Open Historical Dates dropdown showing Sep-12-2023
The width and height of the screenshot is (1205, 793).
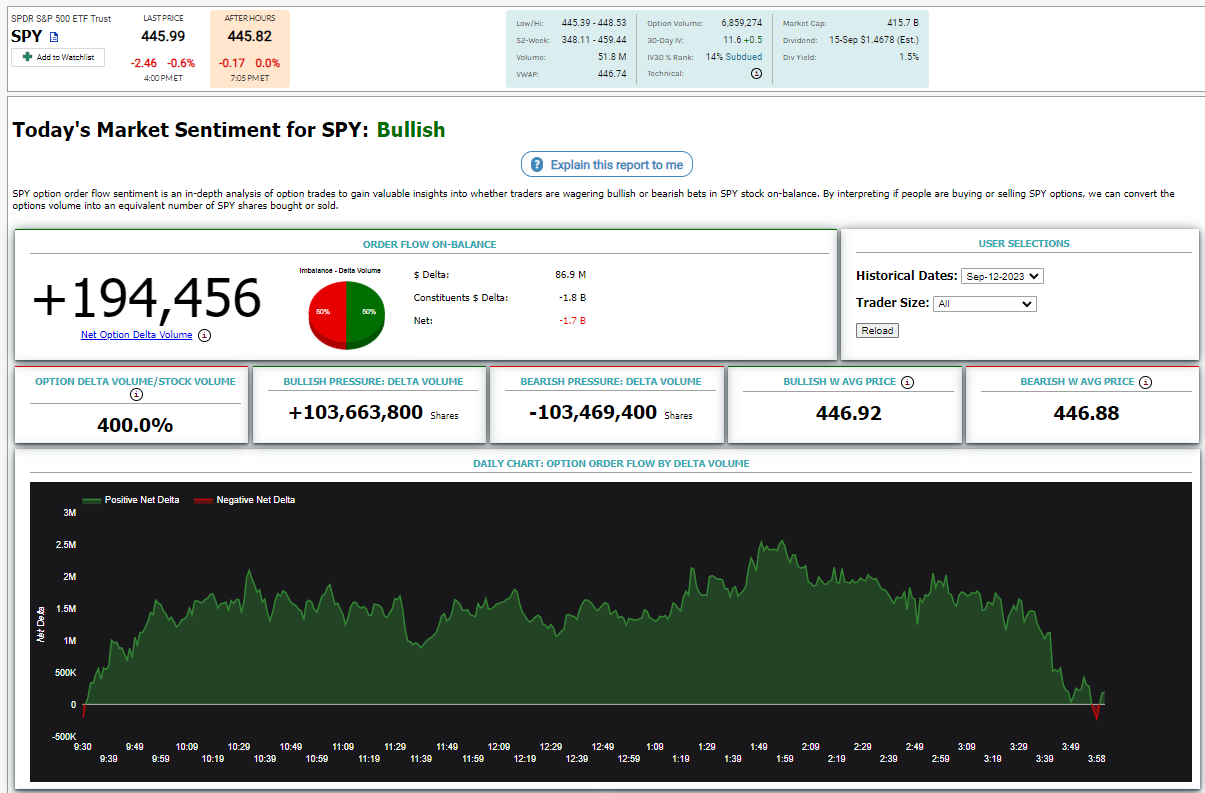tap(1002, 276)
